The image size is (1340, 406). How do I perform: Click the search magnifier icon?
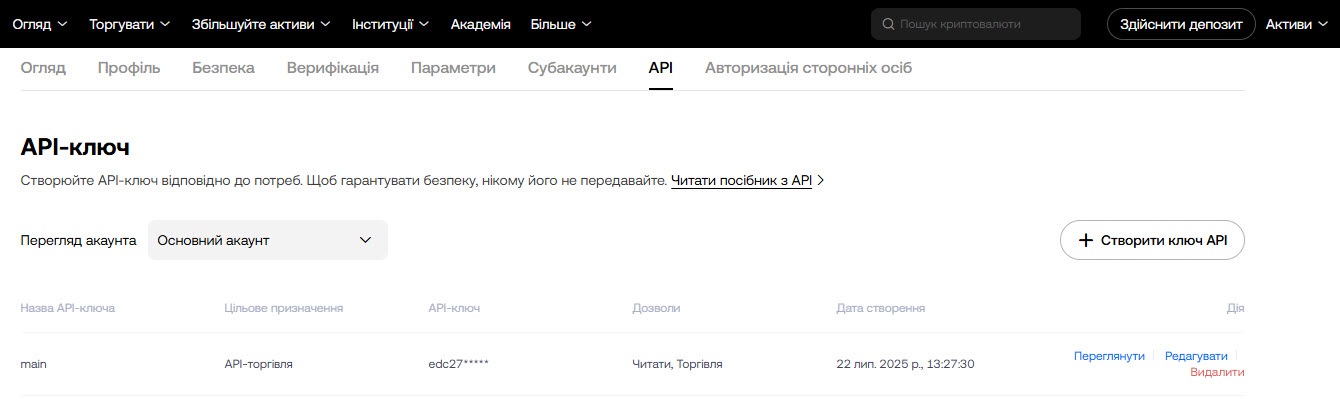(888, 24)
